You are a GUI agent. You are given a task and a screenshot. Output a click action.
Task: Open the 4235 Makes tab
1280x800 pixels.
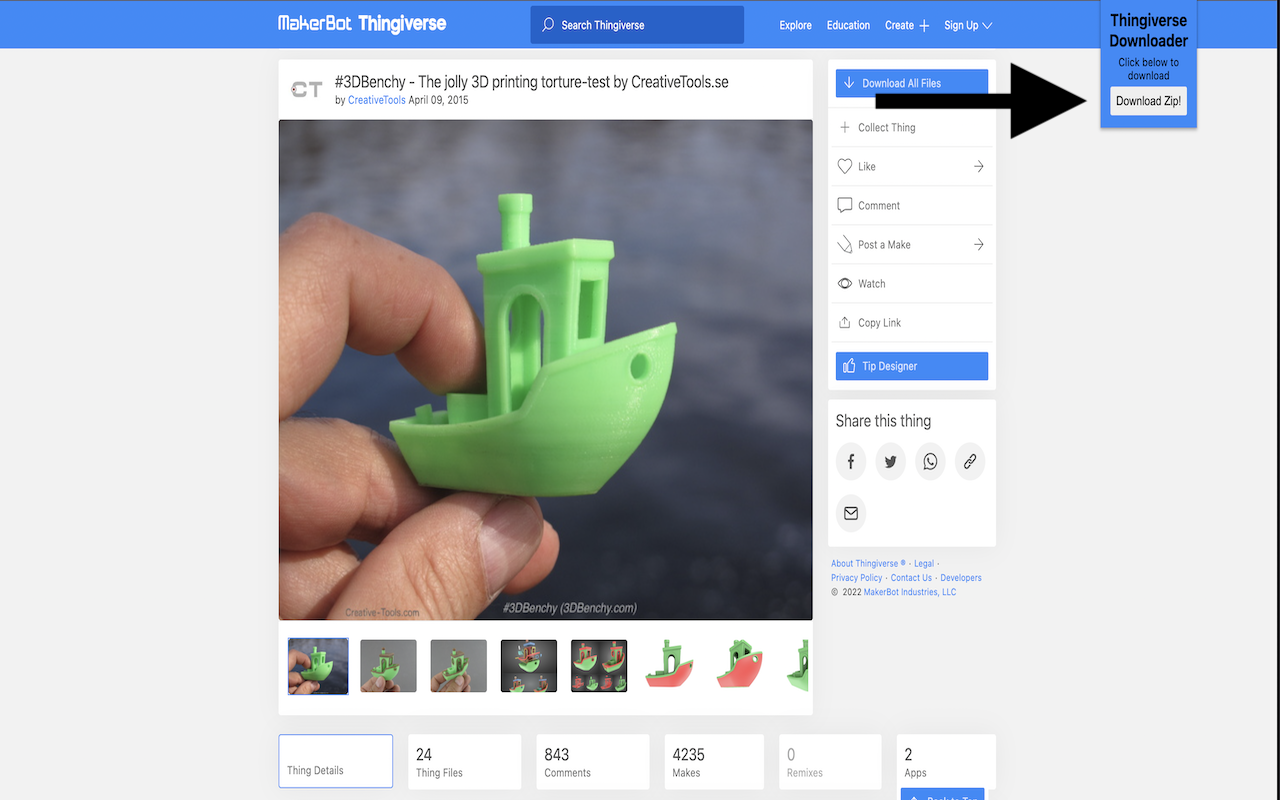pyautogui.click(x=714, y=762)
